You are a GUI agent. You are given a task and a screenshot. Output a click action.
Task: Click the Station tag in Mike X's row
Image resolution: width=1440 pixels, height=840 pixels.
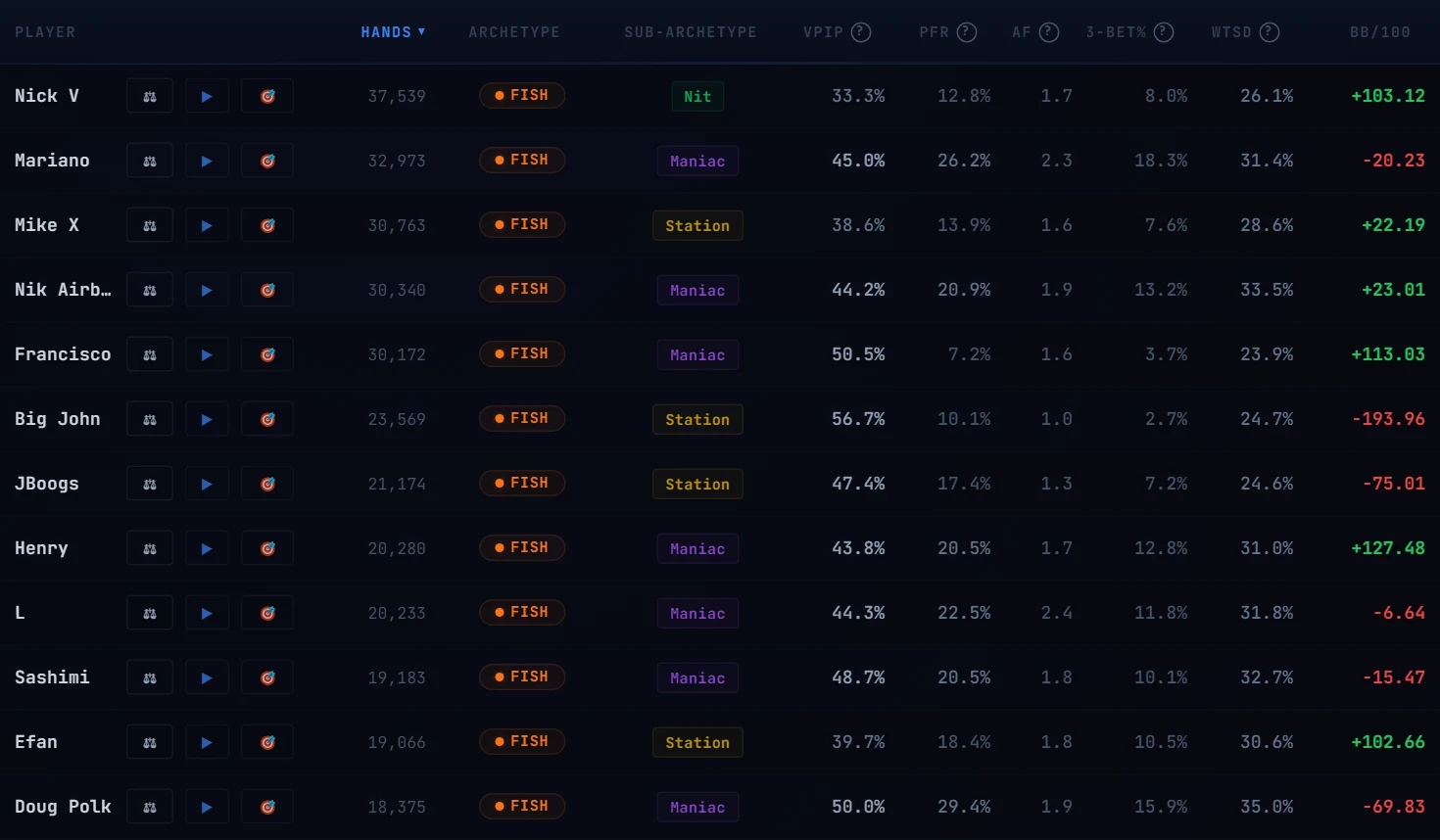click(697, 225)
